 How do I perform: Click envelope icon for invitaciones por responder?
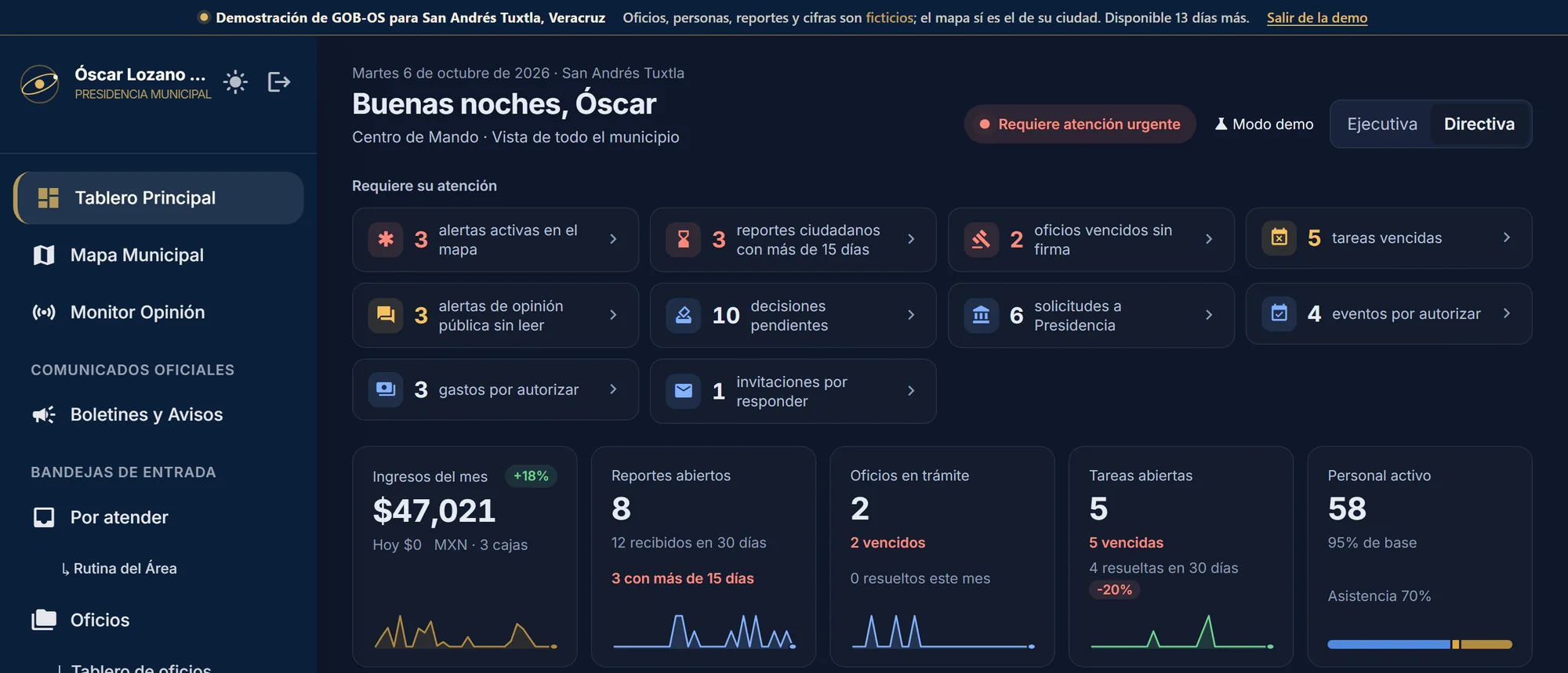(x=684, y=391)
